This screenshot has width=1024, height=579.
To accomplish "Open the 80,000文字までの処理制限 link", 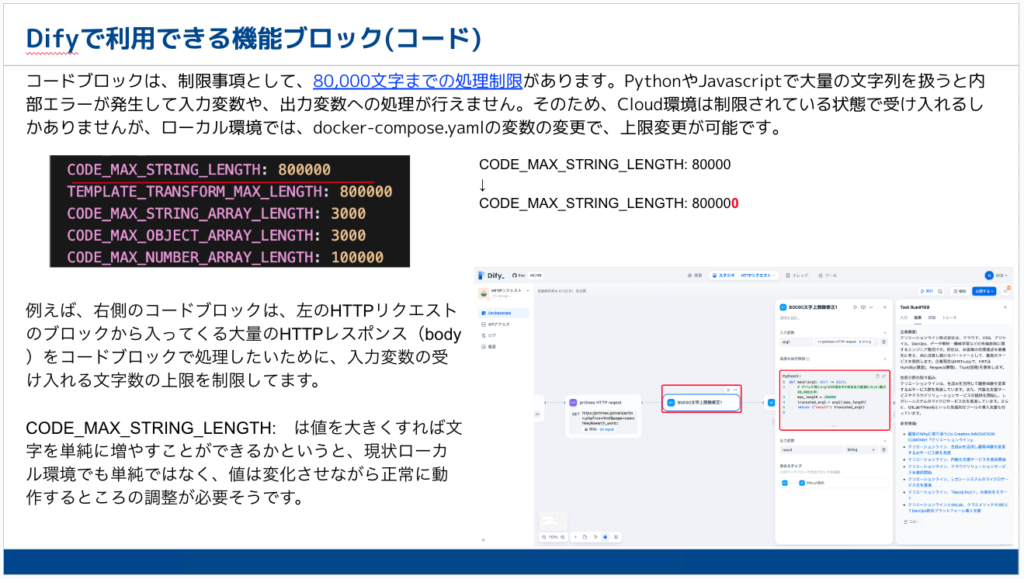I will [x=417, y=81].
